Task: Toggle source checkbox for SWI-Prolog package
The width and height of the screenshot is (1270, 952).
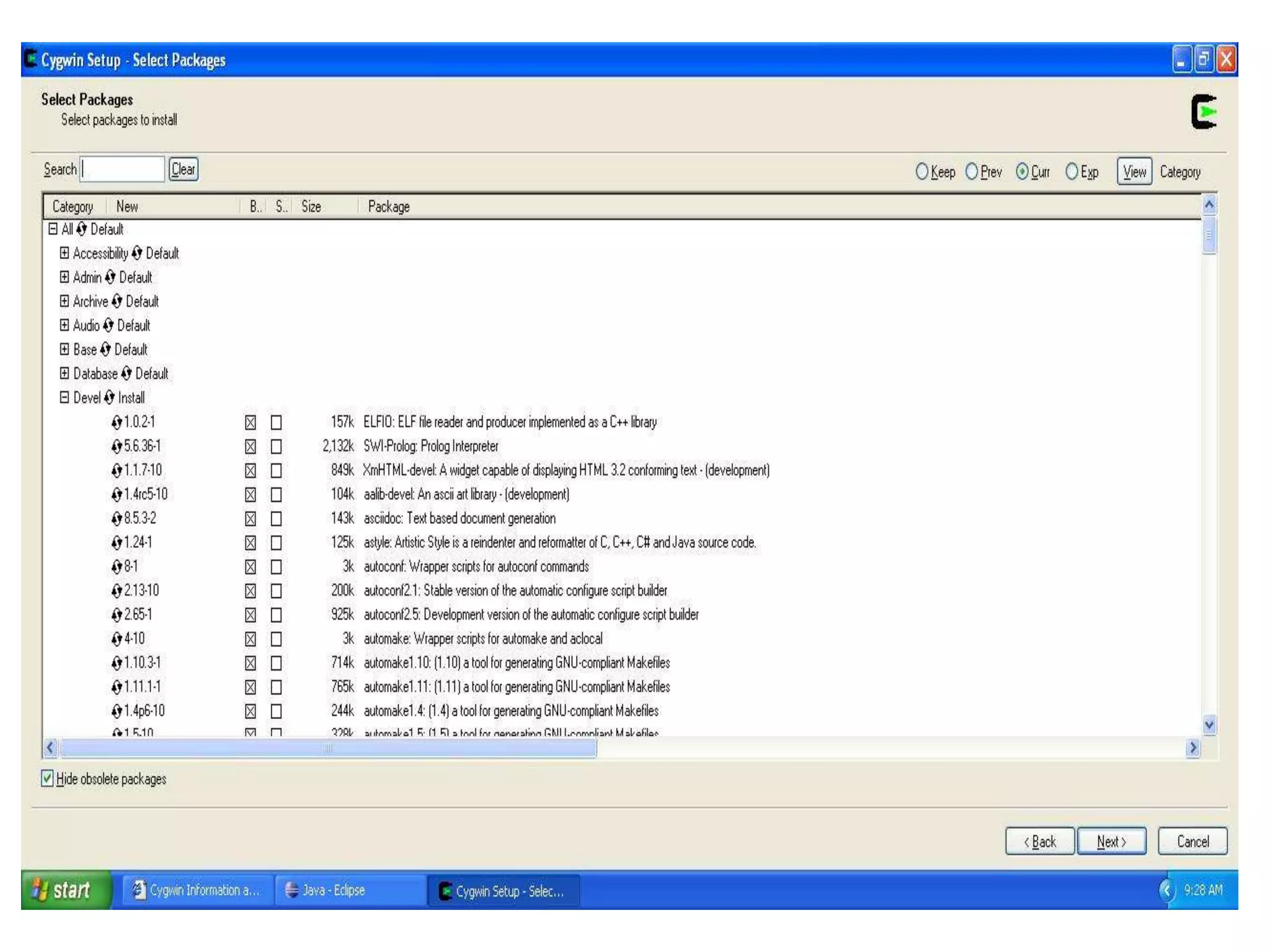Action: [277, 446]
